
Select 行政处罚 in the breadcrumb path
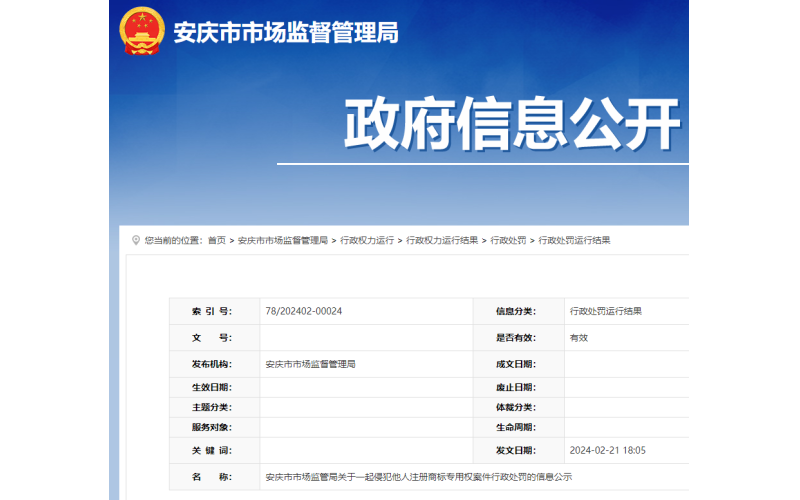[508, 241]
